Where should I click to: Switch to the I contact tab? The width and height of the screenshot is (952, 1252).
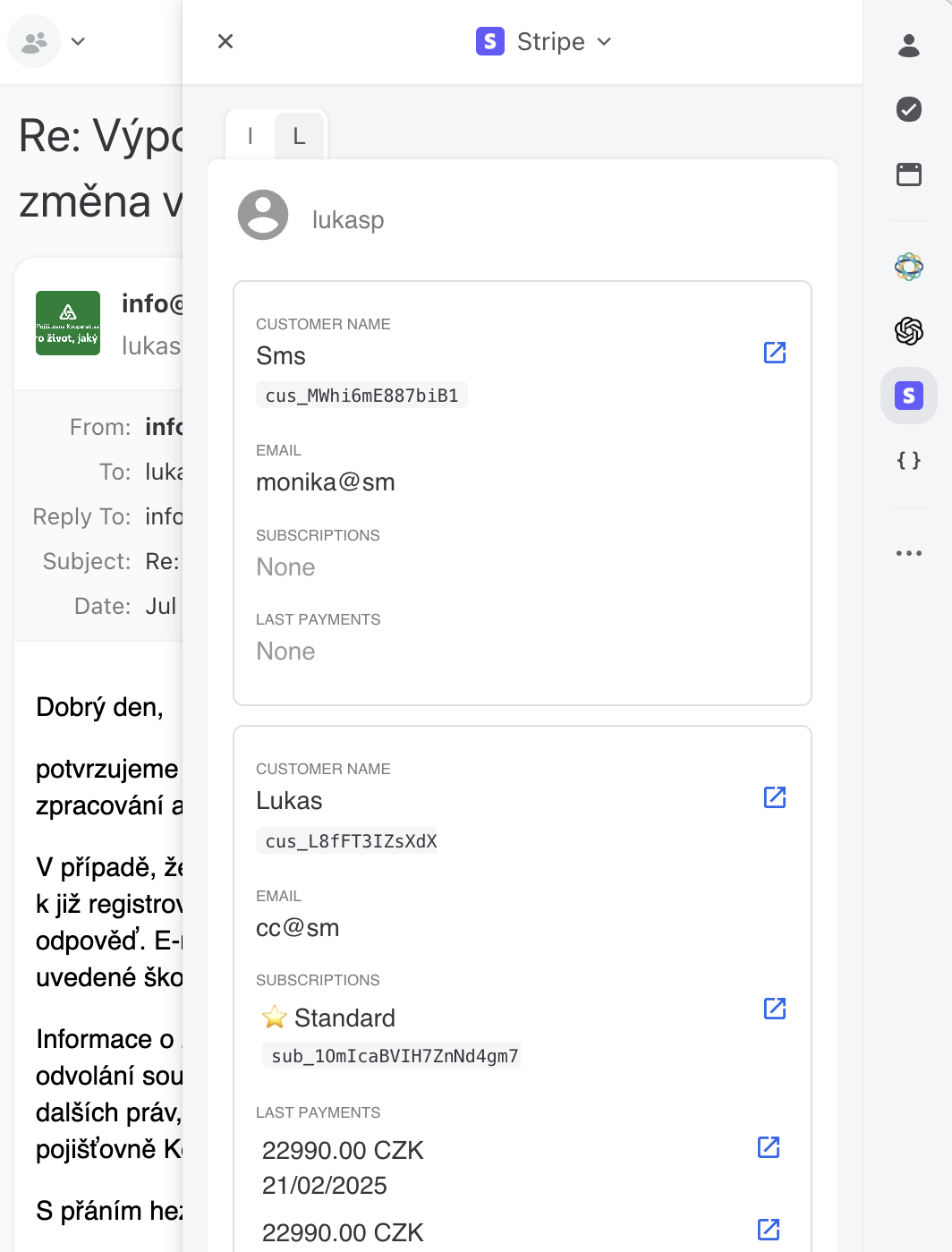(x=251, y=136)
